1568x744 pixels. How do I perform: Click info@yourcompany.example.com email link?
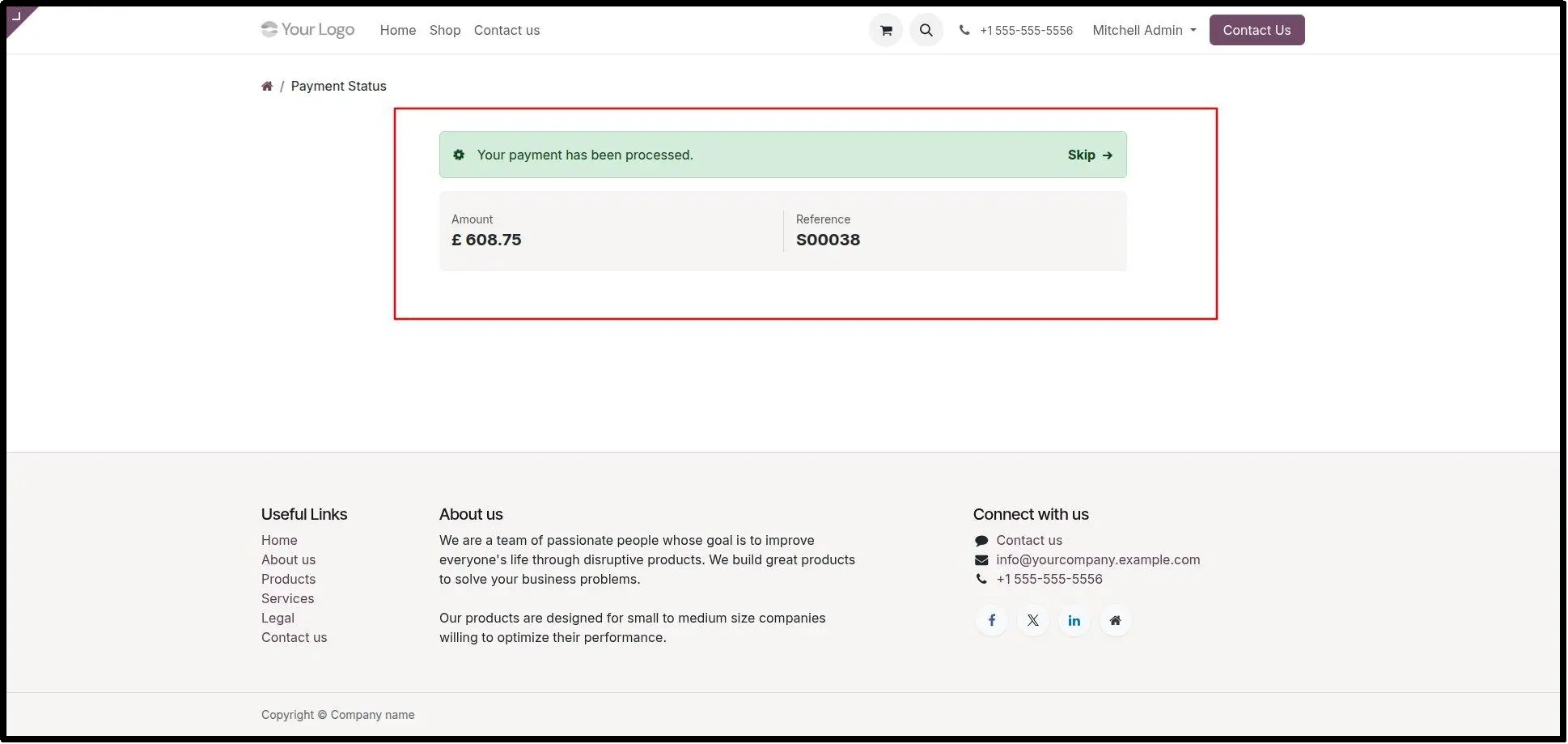tap(1098, 560)
